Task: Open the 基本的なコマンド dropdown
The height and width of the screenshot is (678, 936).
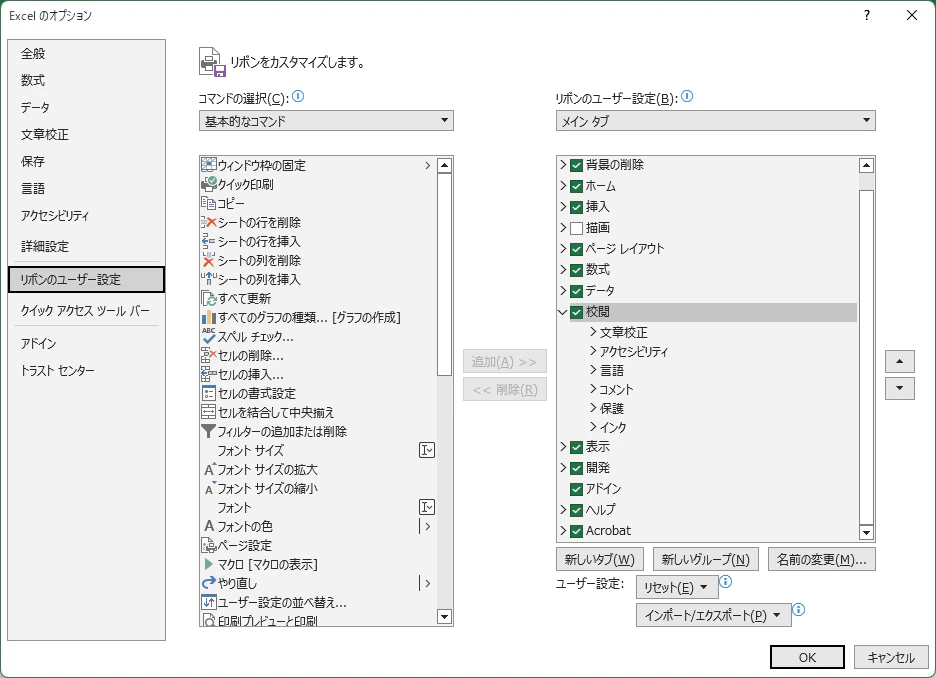Action: coord(326,121)
